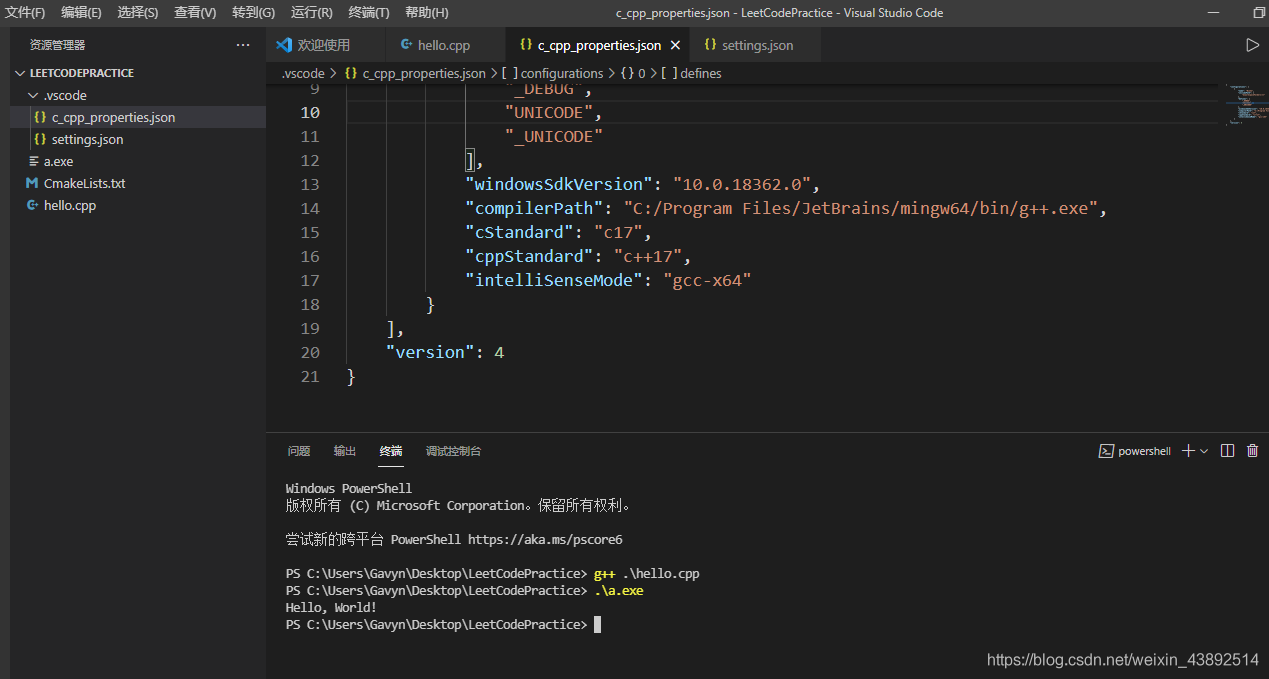This screenshot has height=679, width=1269.
Task: Collapse the LEETCODEPRACTICE root folder
Action: click(x=80, y=73)
